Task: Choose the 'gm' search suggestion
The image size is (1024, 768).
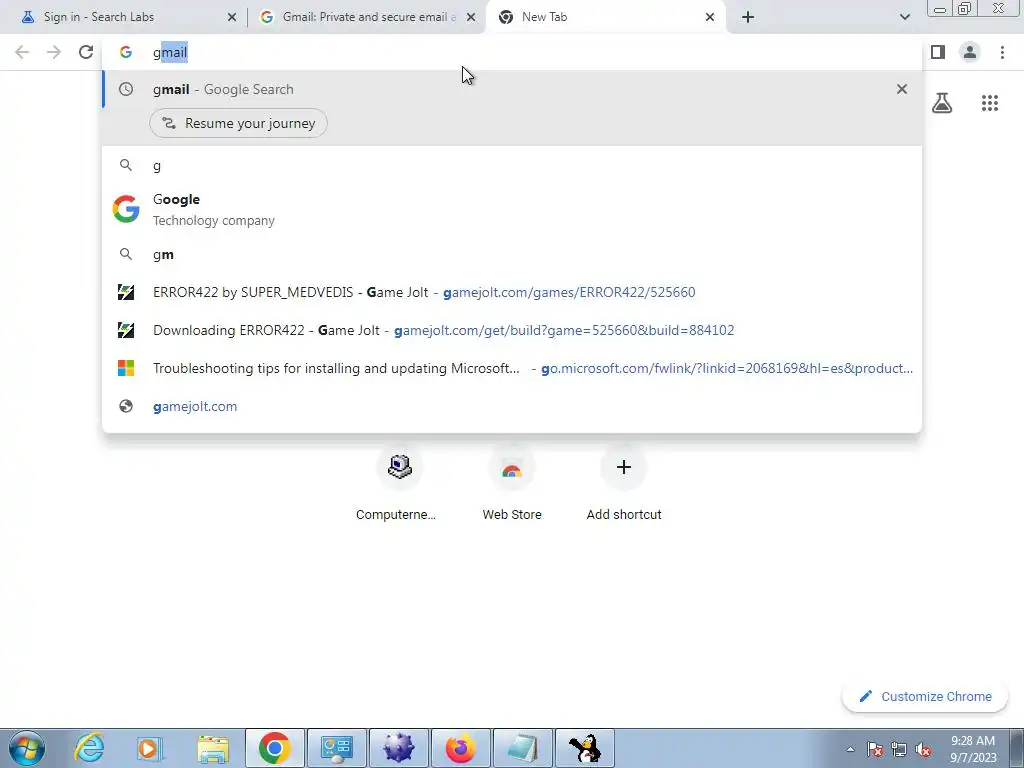Action: (x=512, y=255)
